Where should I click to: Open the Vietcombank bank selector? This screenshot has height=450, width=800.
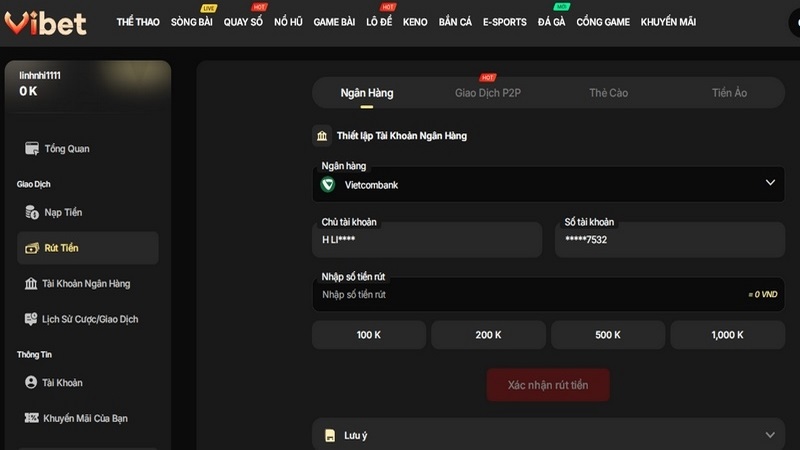coord(548,185)
